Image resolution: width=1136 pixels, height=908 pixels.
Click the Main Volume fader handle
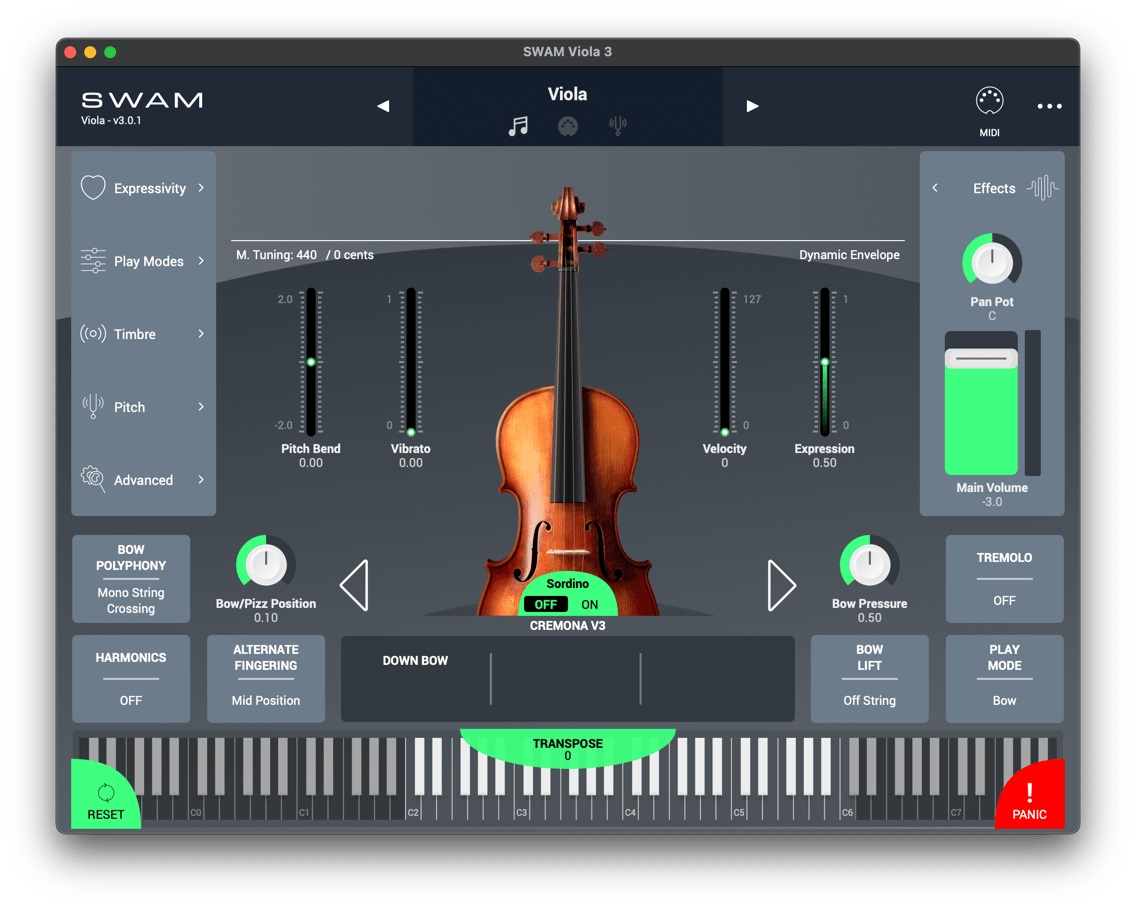coord(981,359)
